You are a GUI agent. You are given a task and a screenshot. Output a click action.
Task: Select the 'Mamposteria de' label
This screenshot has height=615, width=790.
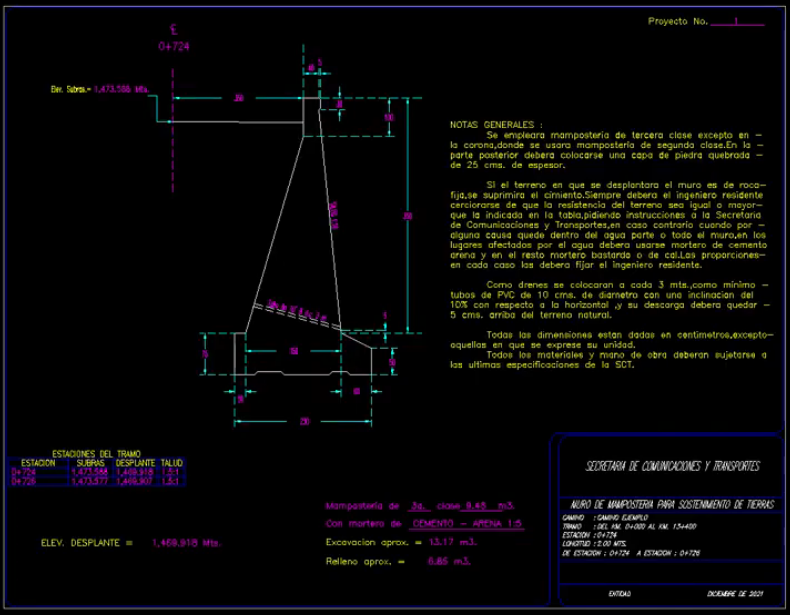pos(362,506)
